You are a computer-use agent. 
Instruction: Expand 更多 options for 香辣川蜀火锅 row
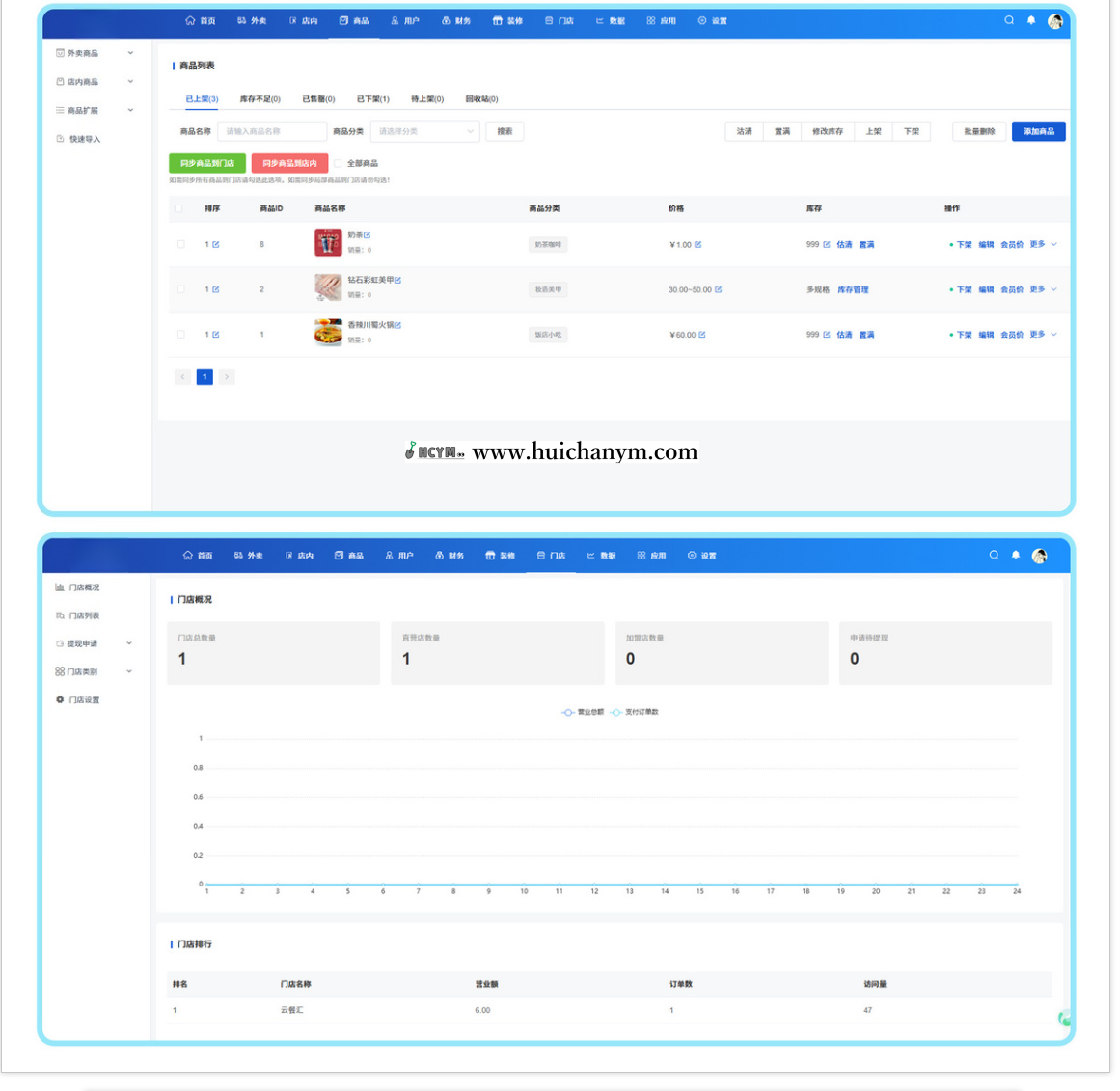pos(1043,335)
